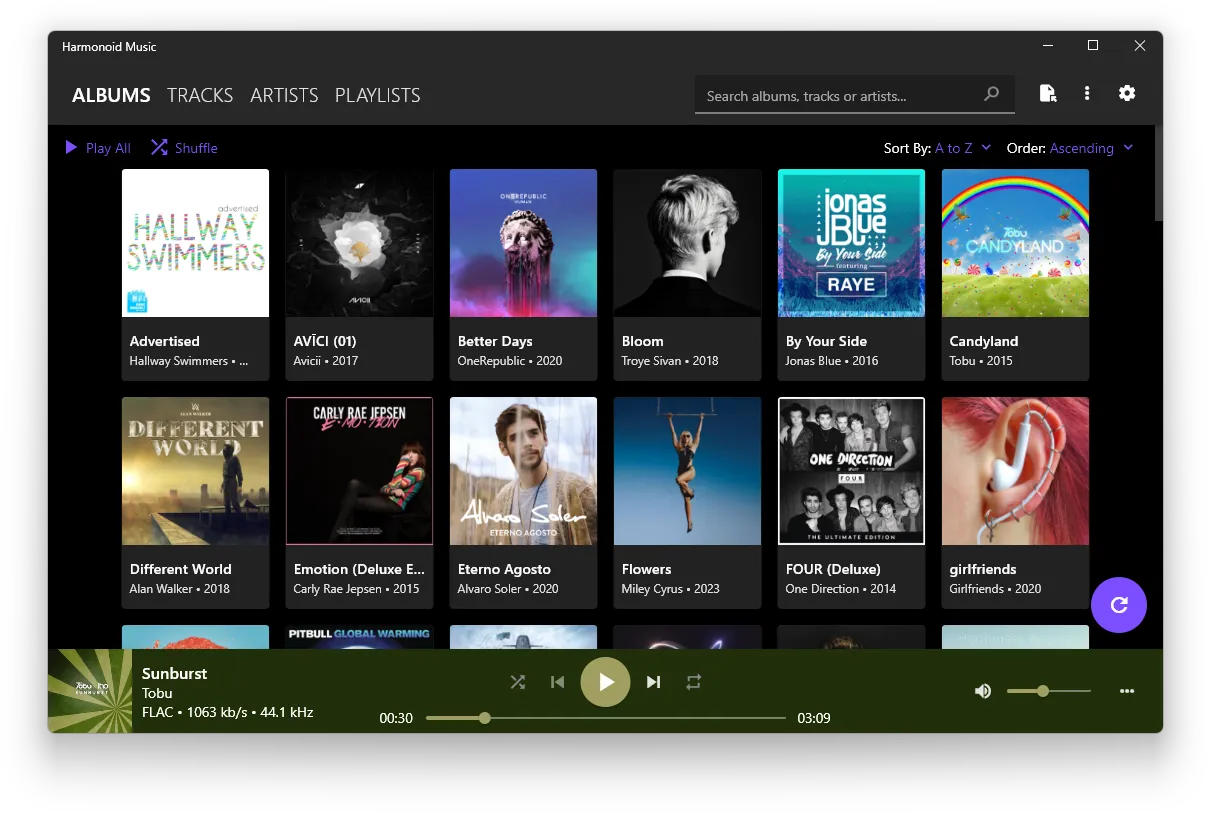Click the Harmonoid Music window title

(109, 47)
